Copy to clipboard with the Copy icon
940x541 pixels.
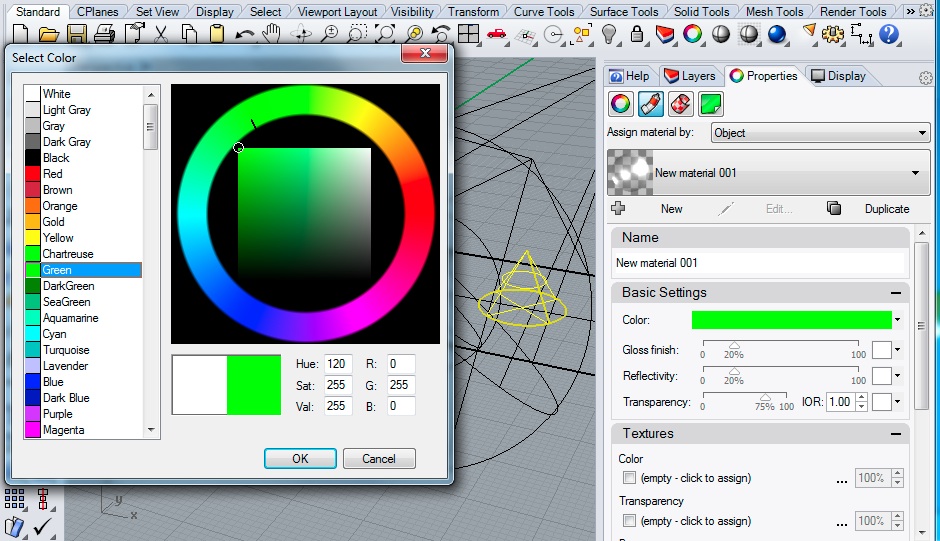coord(189,34)
